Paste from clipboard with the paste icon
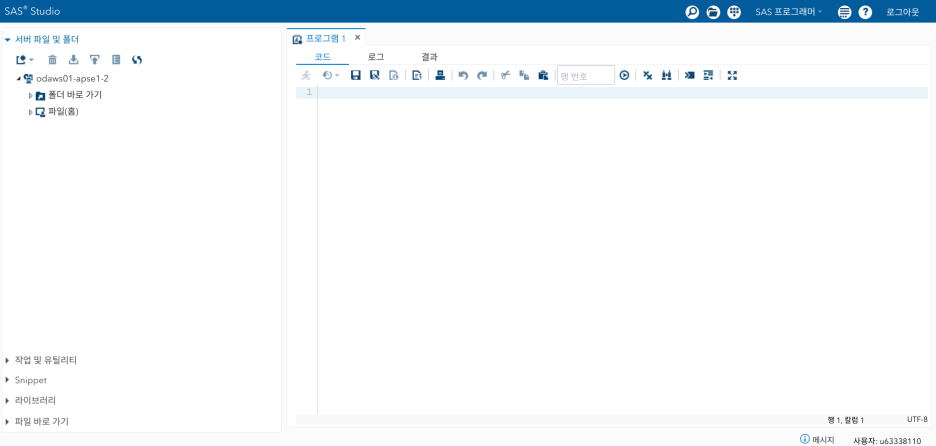Screen dimensions: 936x446 543,75
